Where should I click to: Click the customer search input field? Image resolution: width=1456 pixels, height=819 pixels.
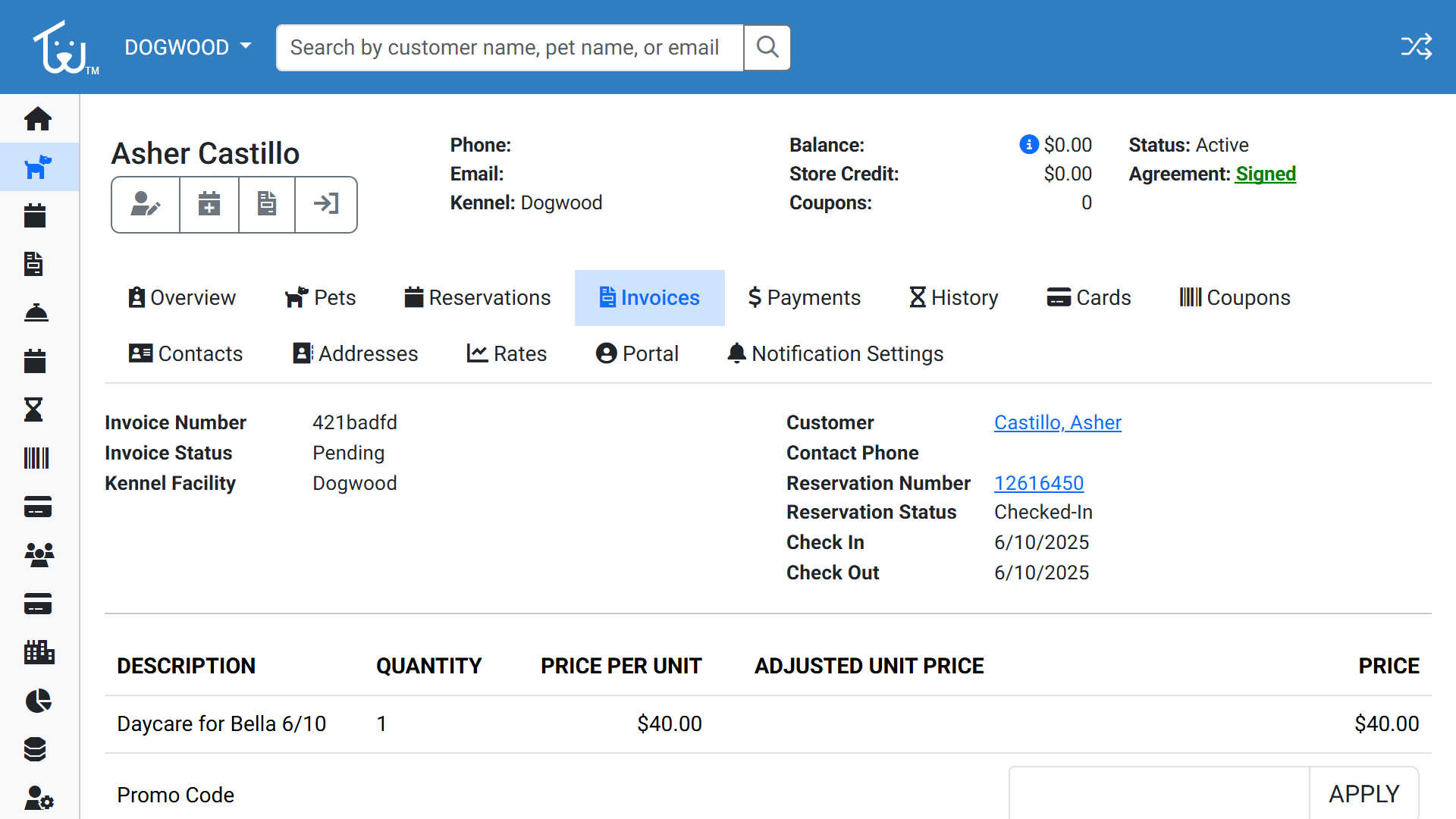coord(510,48)
